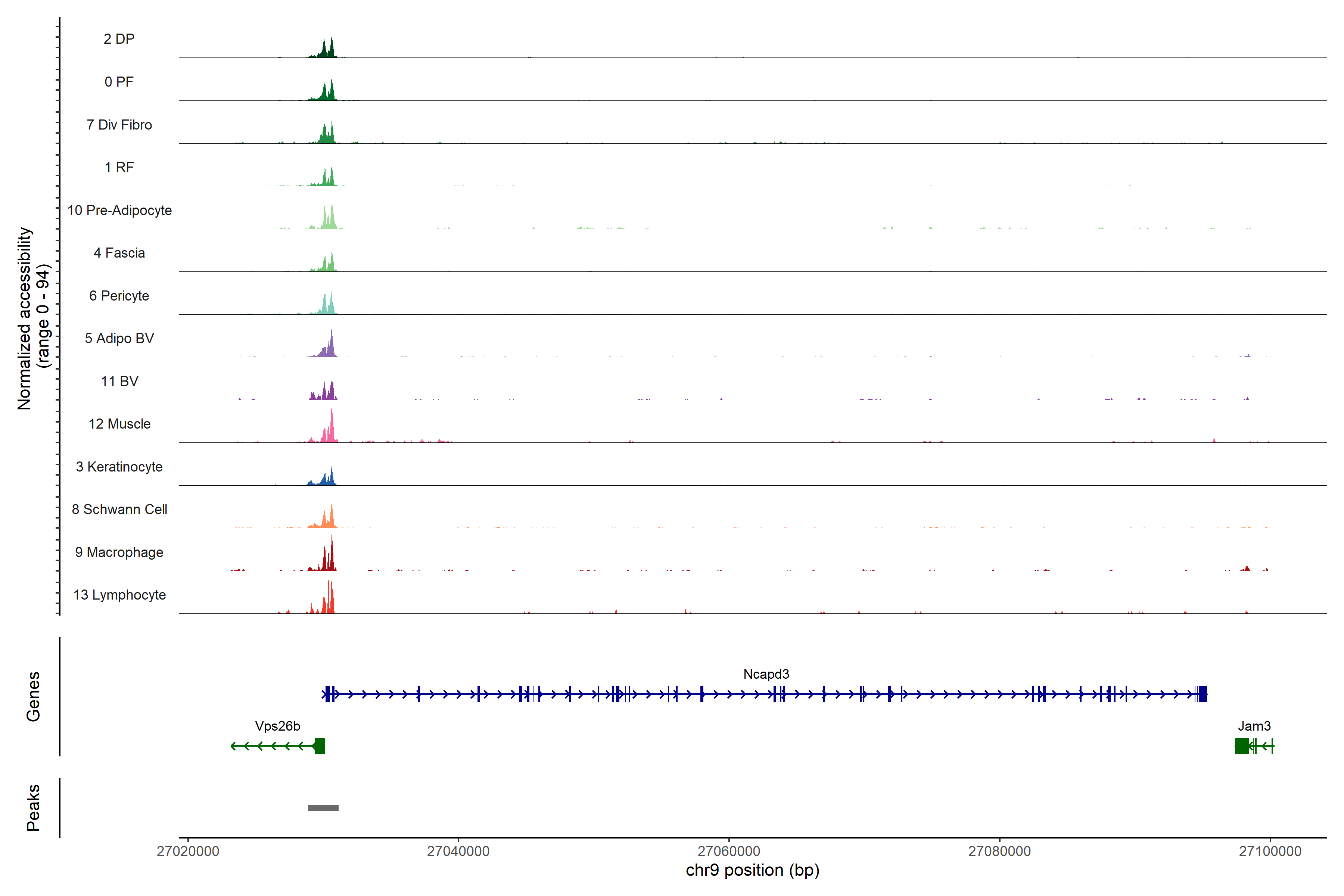Click the 27040000 axis tick label
The height and width of the screenshot is (896, 1344).
point(458,851)
